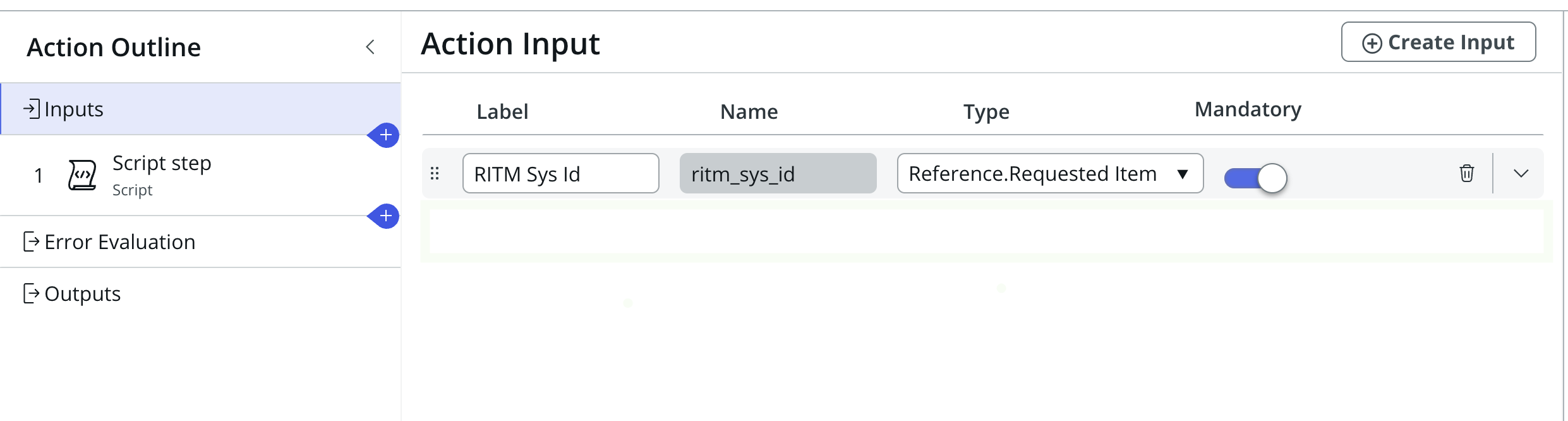Click the Inputs arrow icon in outline
Screen dimensions: 1568x421
(x=32, y=109)
